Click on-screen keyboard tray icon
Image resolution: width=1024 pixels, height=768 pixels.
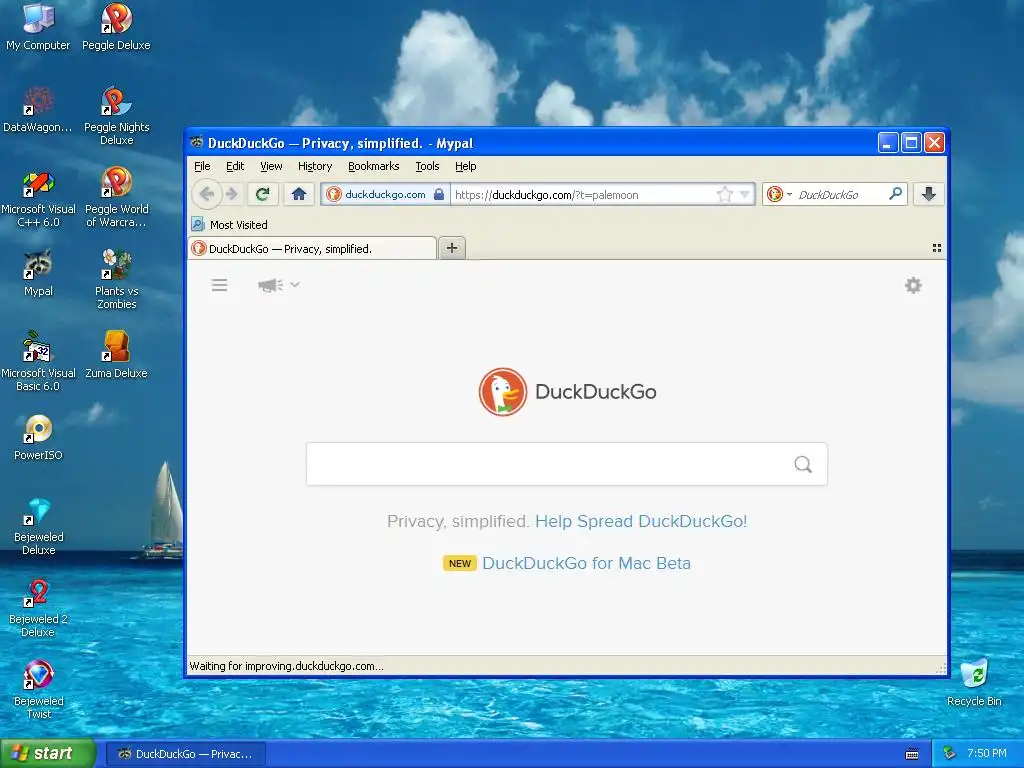click(912, 754)
